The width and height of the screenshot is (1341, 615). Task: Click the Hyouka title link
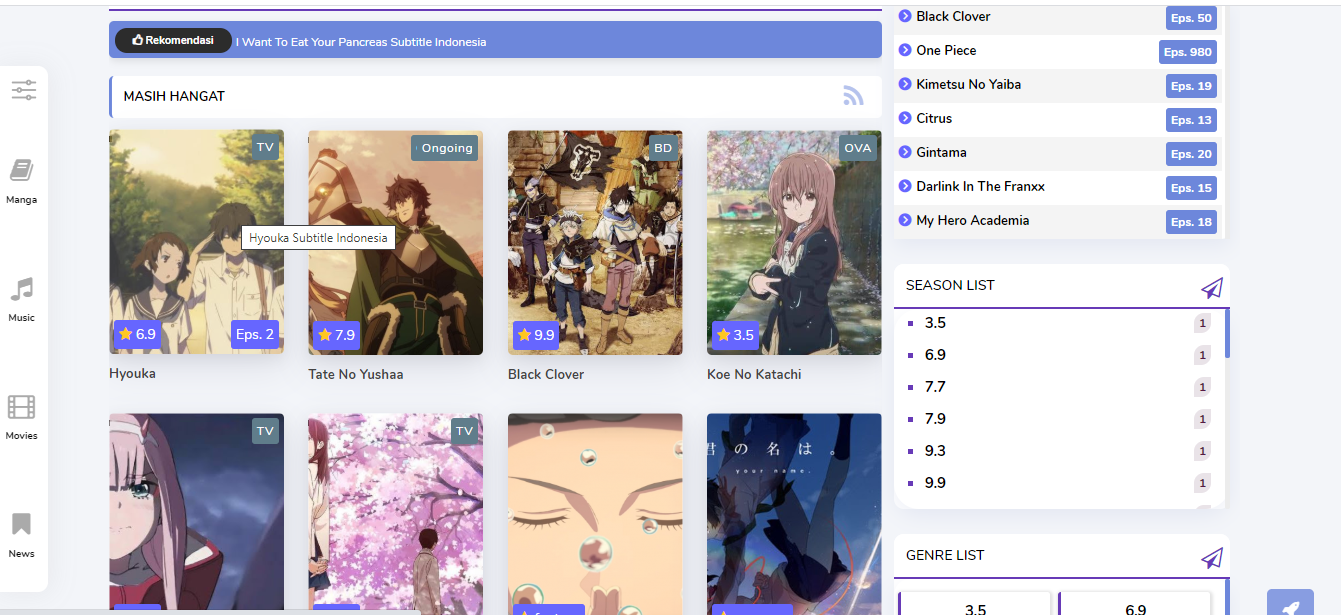point(132,373)
